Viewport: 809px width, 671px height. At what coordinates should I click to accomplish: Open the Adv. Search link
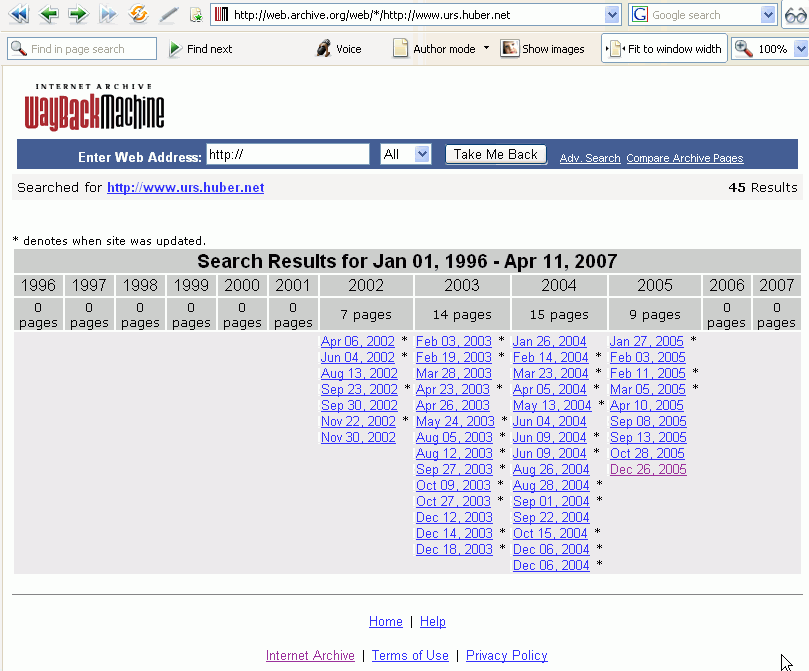point(590,158)
